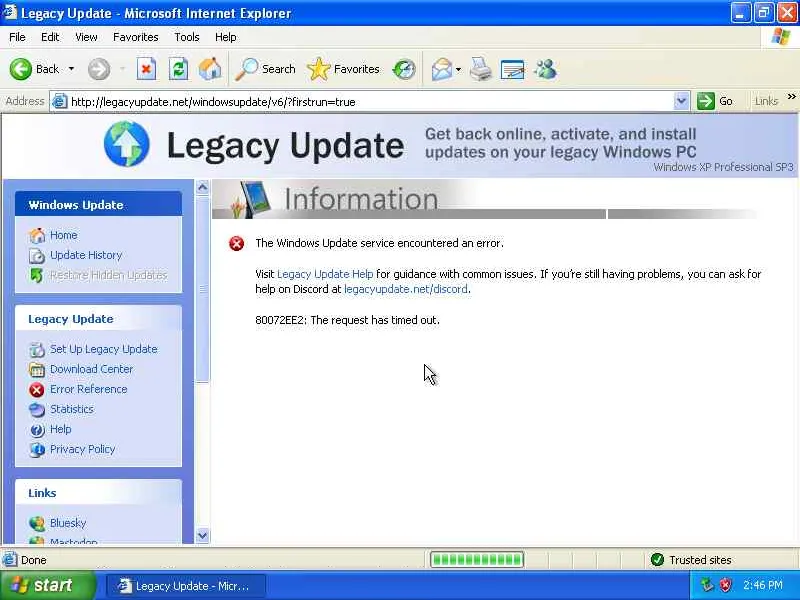Click red X icon beside Error Reference
The image size is (800, 600).
[x=37, y=390]
